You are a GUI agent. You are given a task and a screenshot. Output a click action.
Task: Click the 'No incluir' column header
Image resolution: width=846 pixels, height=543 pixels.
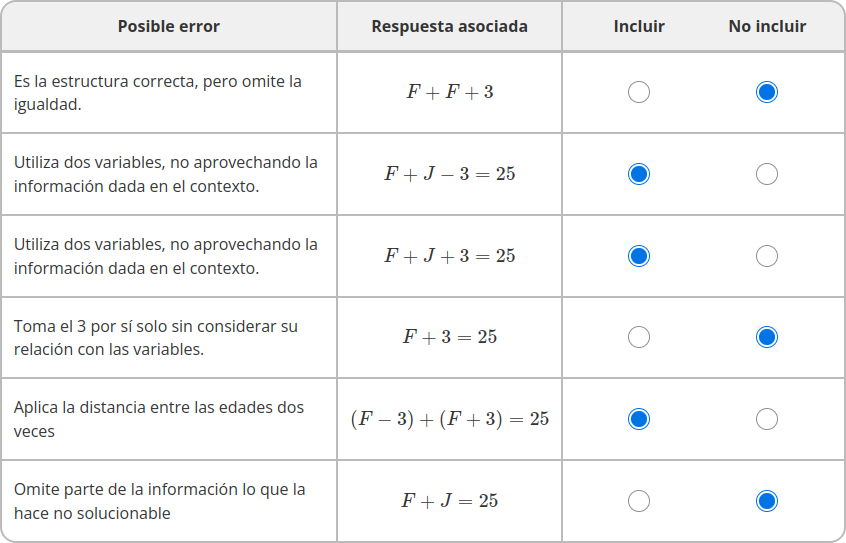click(767, 26)
